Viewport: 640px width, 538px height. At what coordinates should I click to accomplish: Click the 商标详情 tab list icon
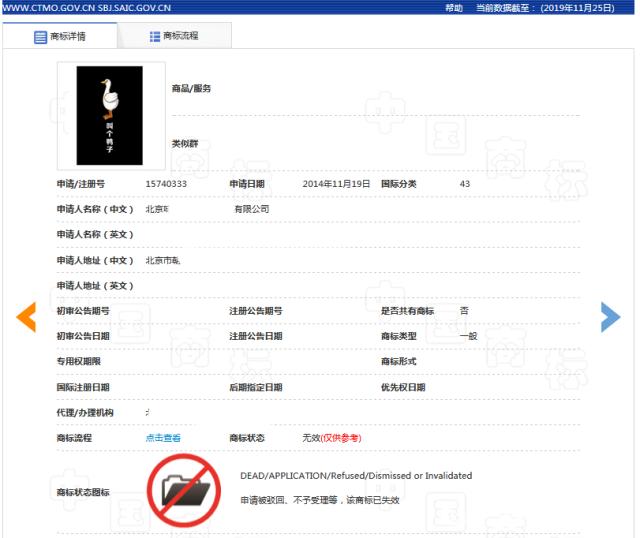pyautogui.click(x=40, y=37)
